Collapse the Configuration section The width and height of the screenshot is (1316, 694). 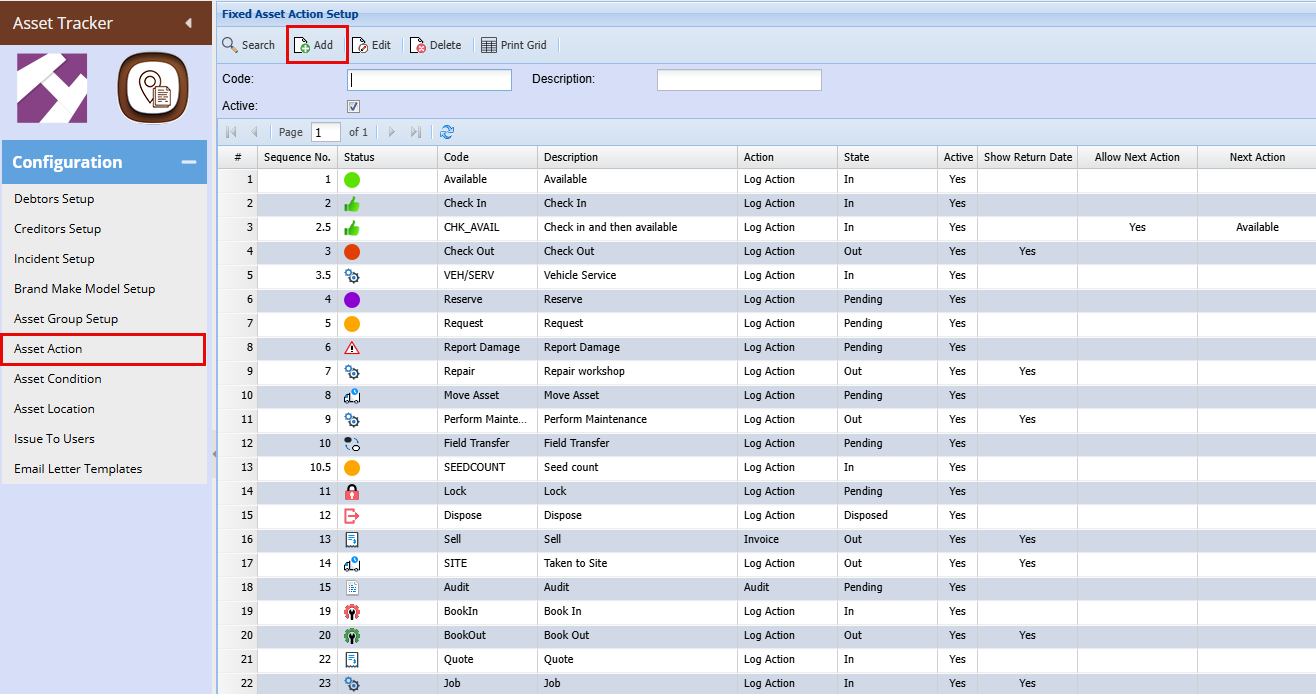[188, 162]
